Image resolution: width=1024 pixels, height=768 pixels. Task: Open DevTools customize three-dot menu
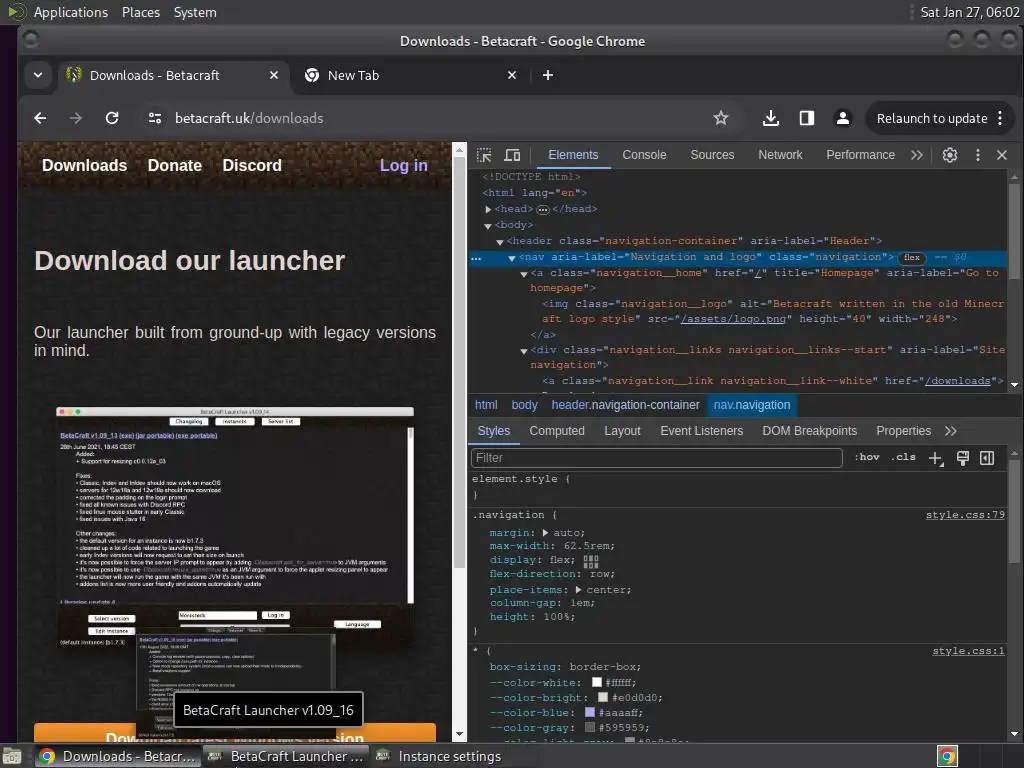[x=978, y=155]
